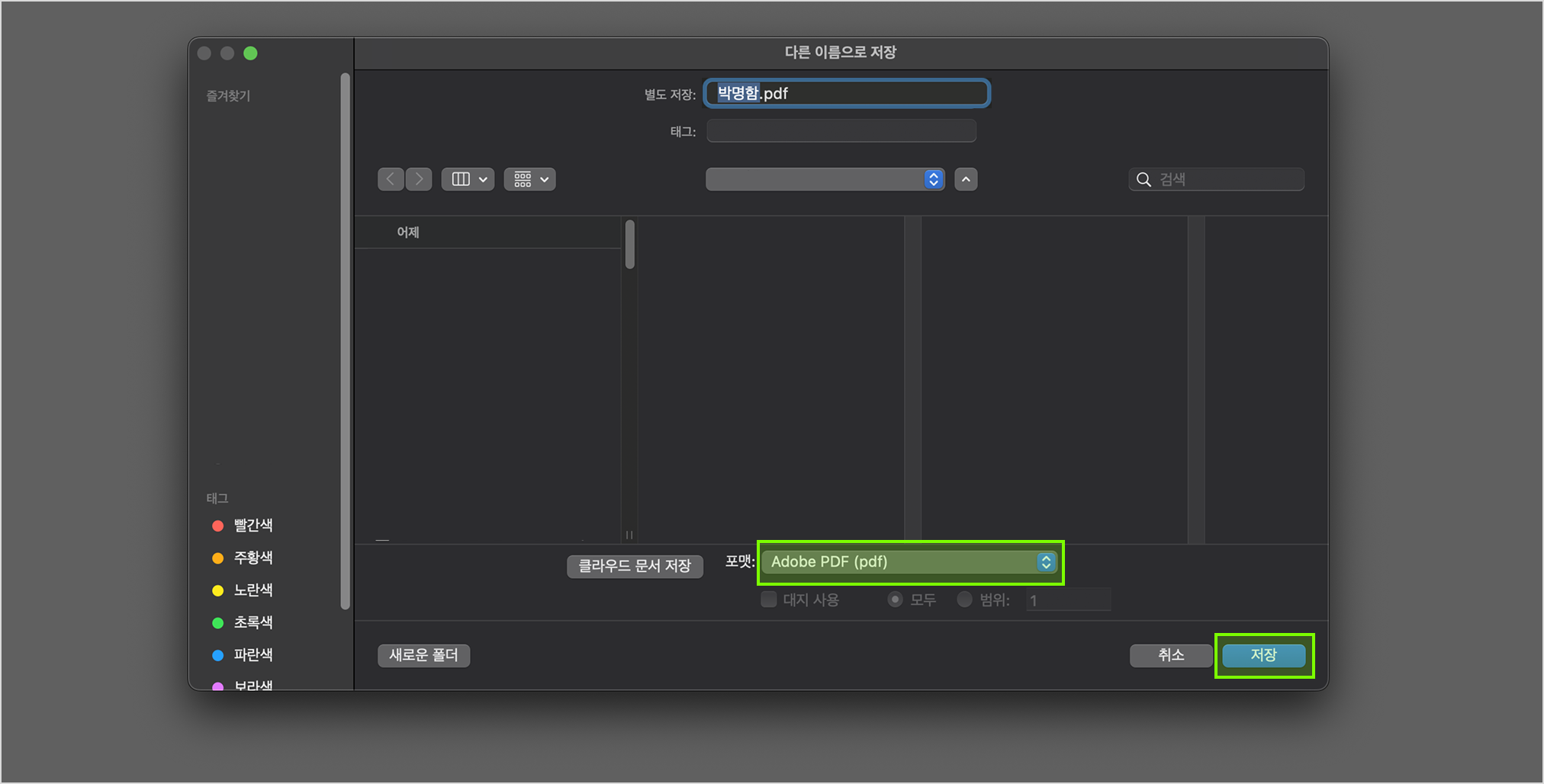Enable the 대지 사용 checkbox
Viewport: 1544px width, 784px height.
pyautogui.click(x=769, y=599)
